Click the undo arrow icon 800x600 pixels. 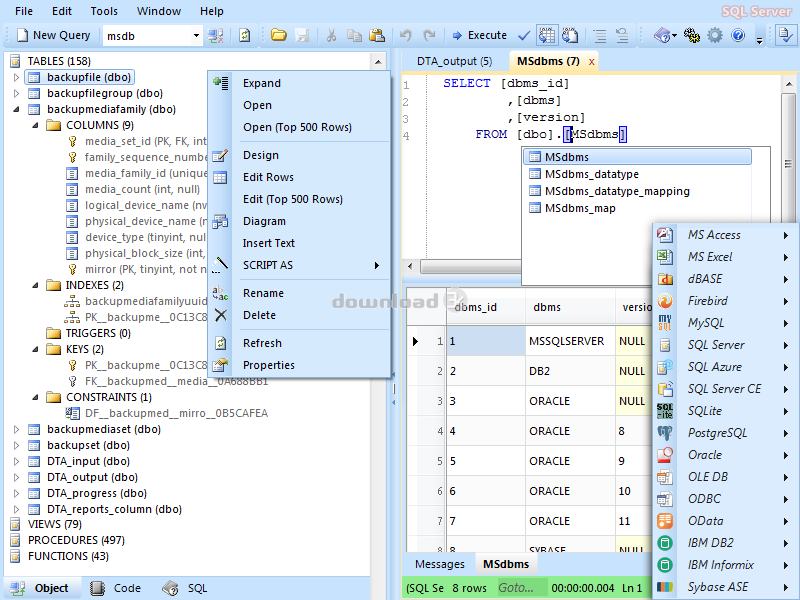coord(406,35)
